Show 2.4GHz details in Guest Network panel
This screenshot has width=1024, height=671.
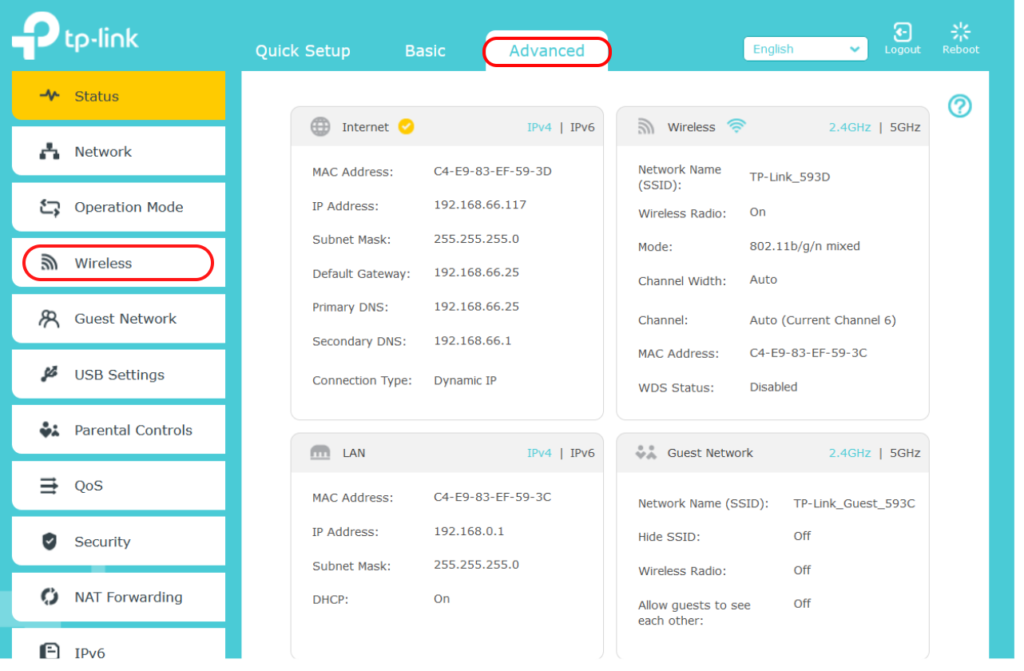pos(850,453)
